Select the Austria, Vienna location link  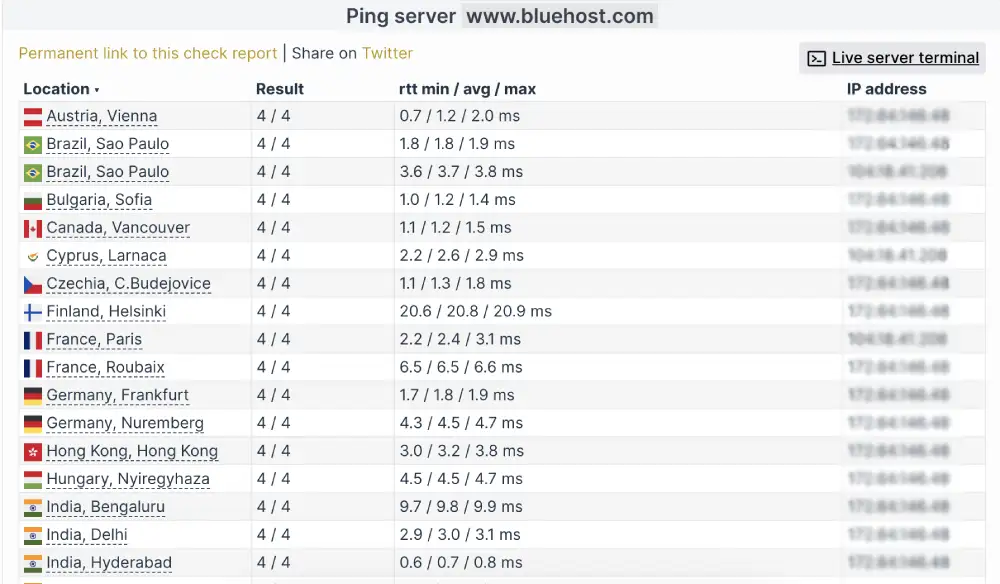[x=100, y=116]
